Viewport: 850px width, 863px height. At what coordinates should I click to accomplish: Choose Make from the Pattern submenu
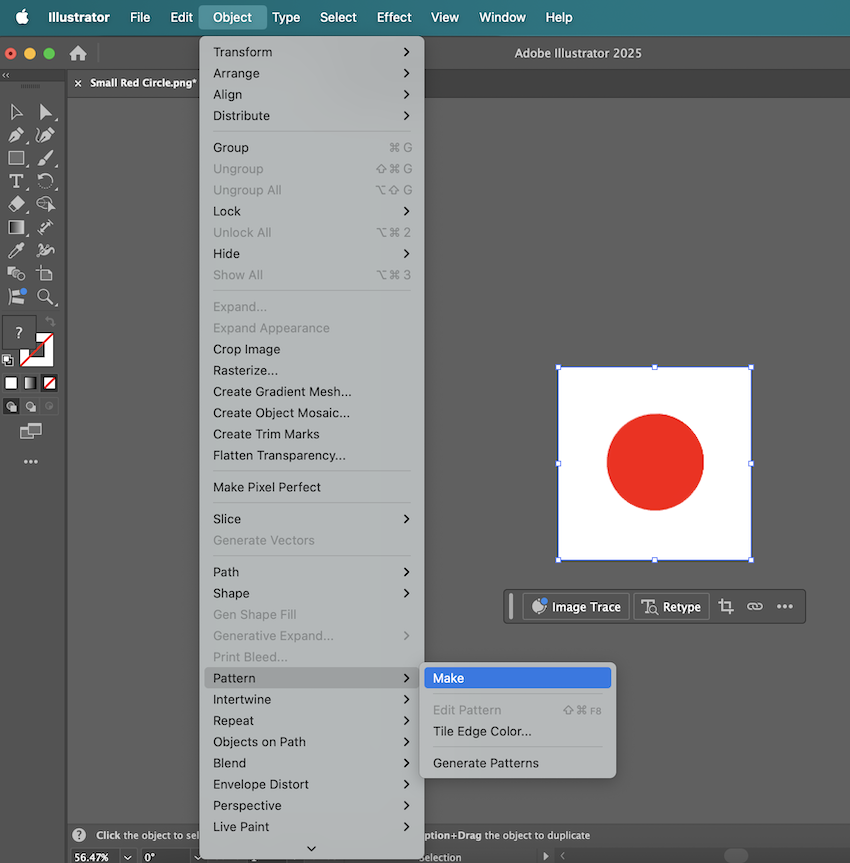click(517, 677)
